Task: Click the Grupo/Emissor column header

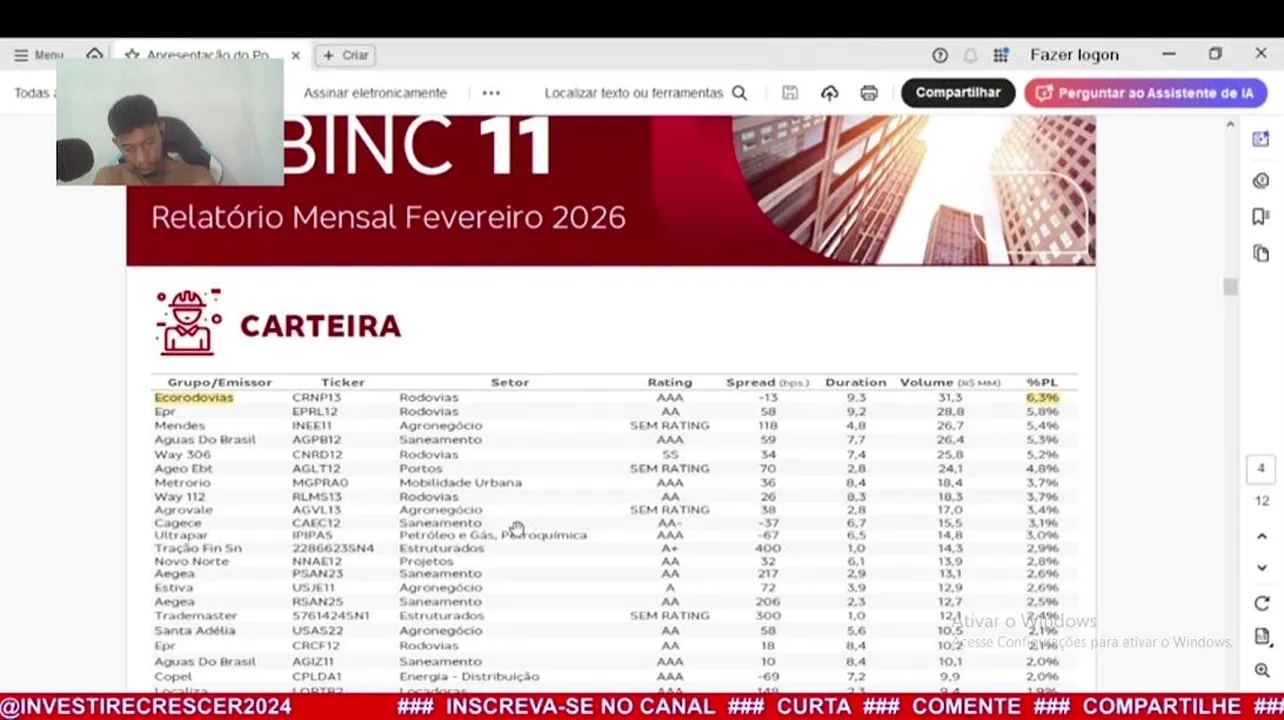Action: pyautogui.click(x=219, y=382)
